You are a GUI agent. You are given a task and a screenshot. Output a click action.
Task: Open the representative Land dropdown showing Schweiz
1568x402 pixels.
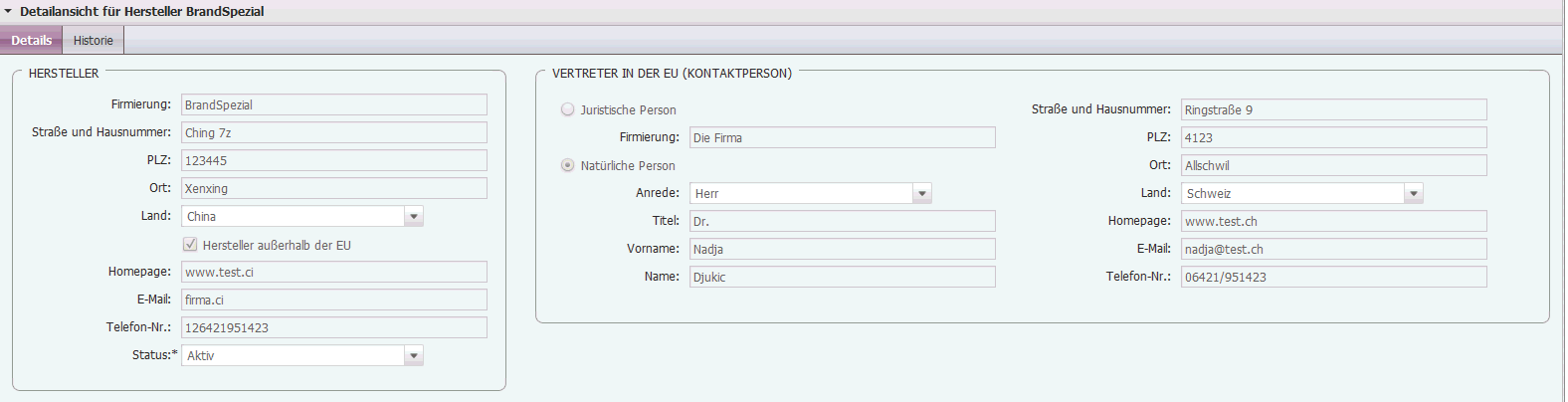(x=1414, y=193)
